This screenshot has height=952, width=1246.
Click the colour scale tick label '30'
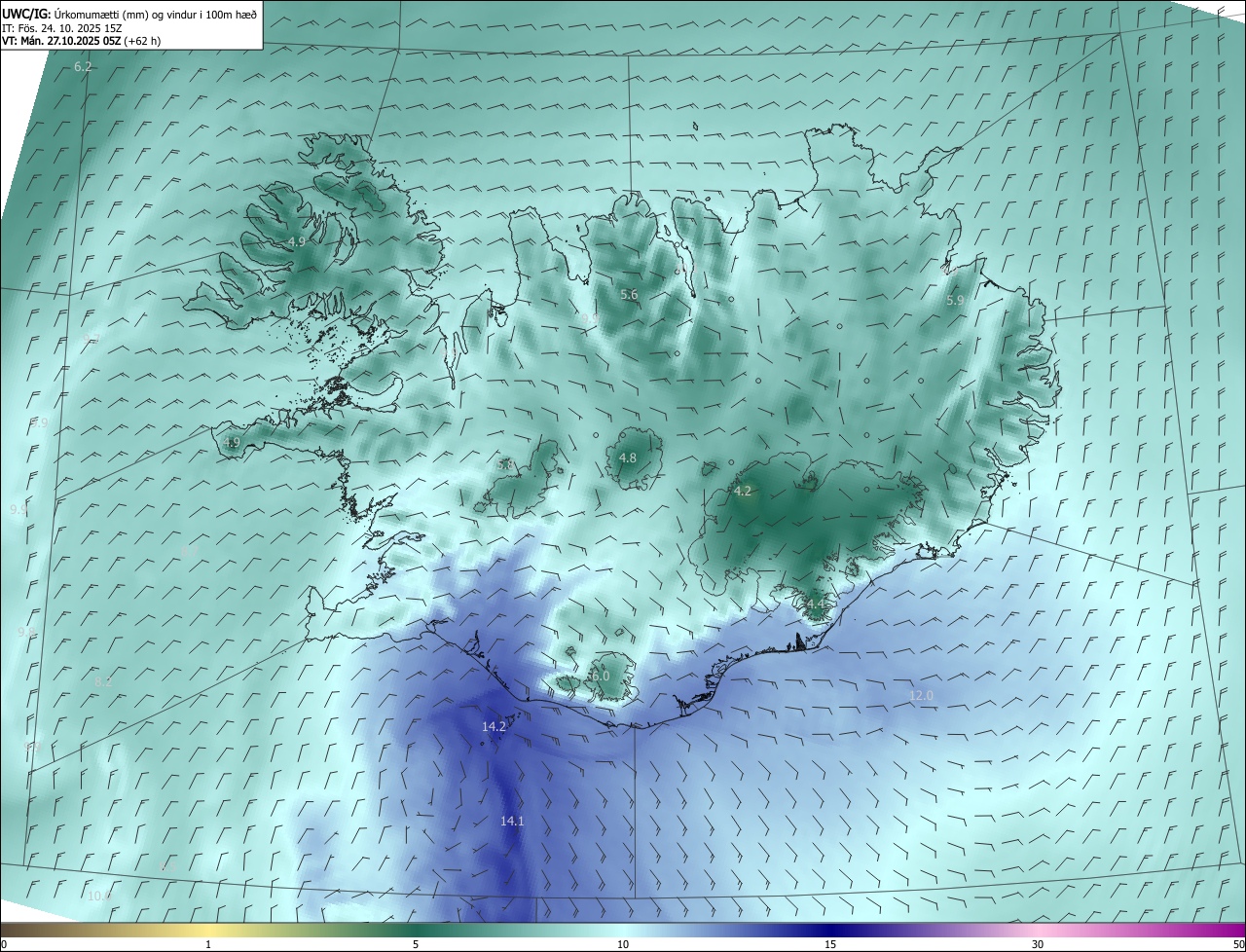point(1038,944)
